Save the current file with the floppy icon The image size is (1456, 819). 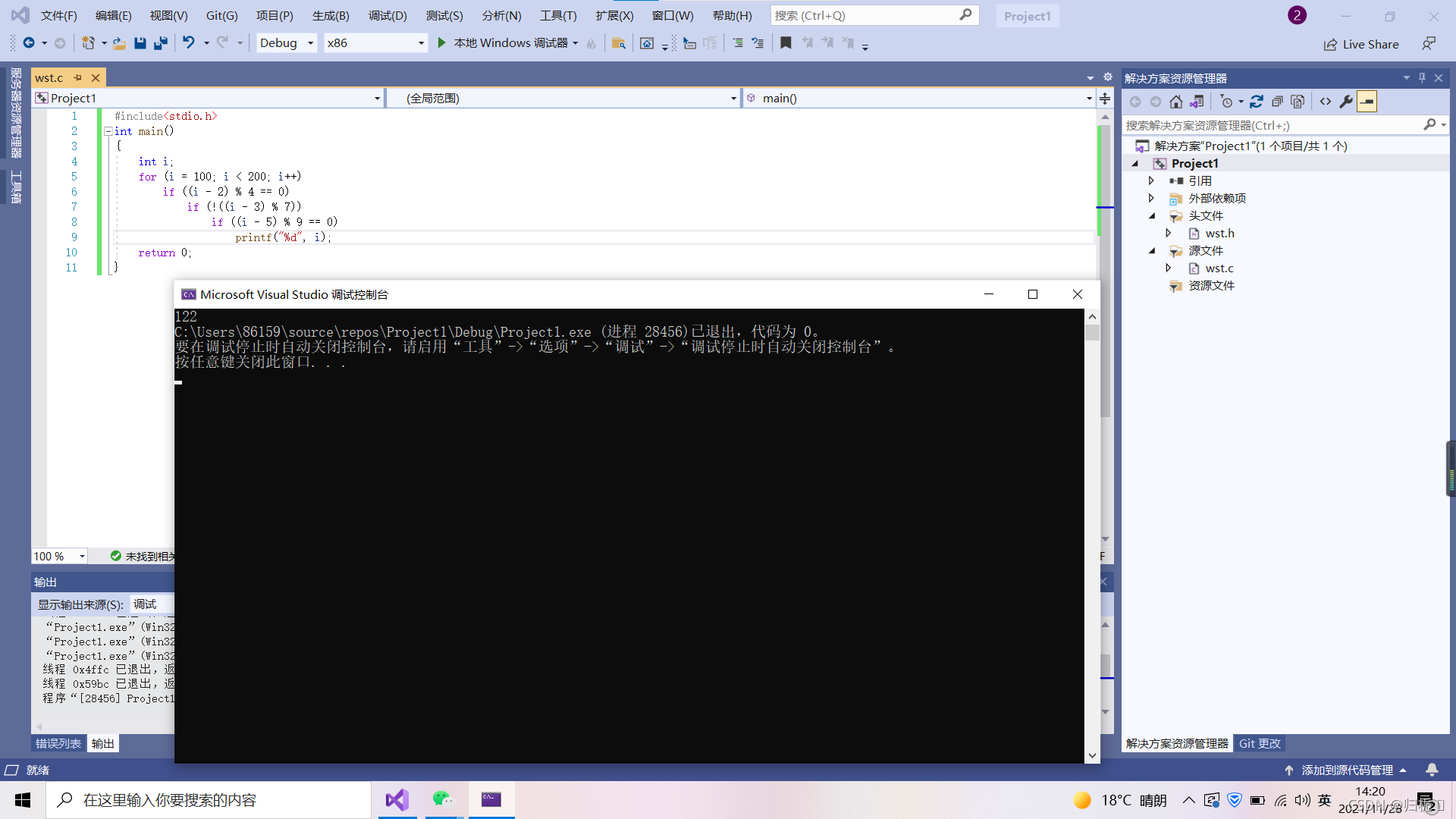pyautogui.click(x=140, y=43)
